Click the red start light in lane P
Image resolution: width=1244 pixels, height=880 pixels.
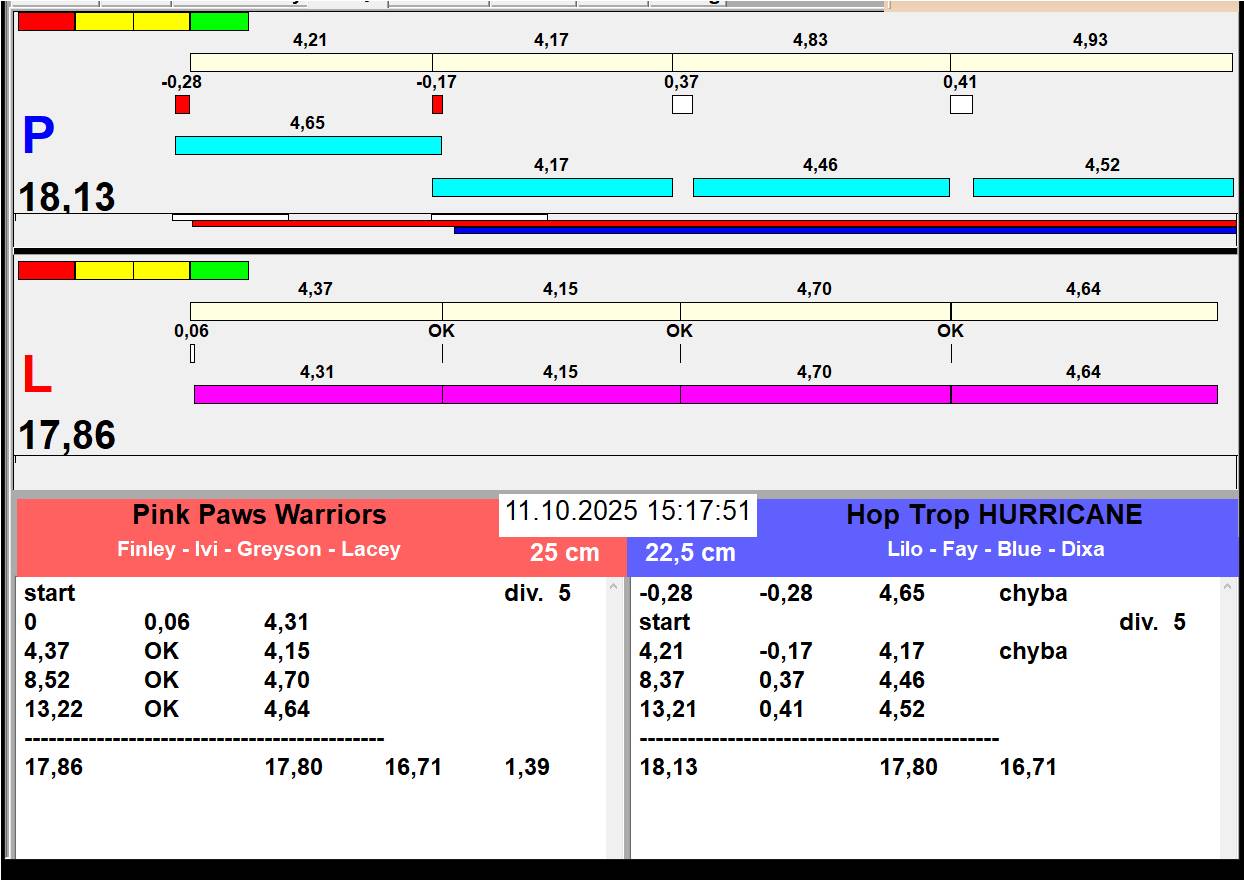pos(46,21)
